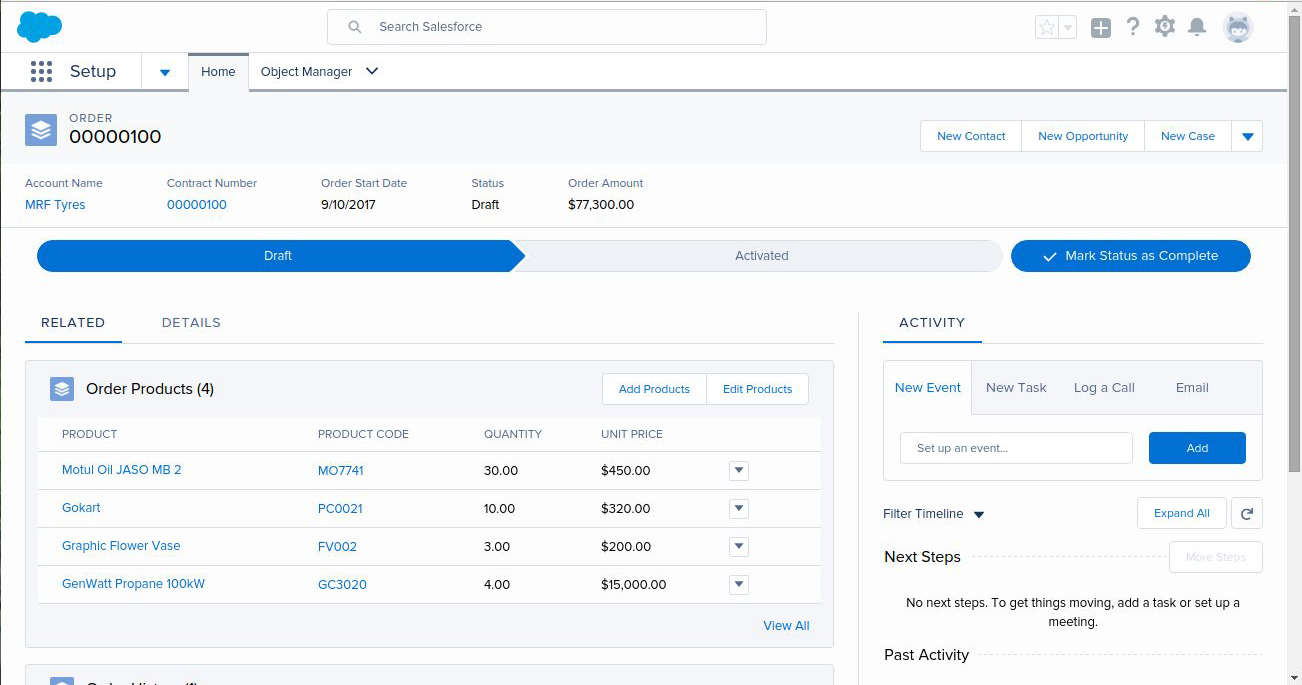
Task: Click the New Case button
Action: (x=1188, y=136)
